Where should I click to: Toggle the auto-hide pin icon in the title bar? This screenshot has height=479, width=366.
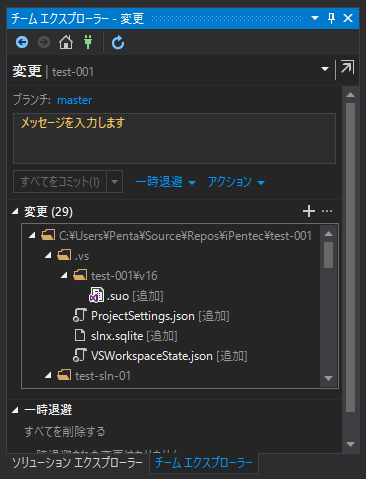pos(331,18)
